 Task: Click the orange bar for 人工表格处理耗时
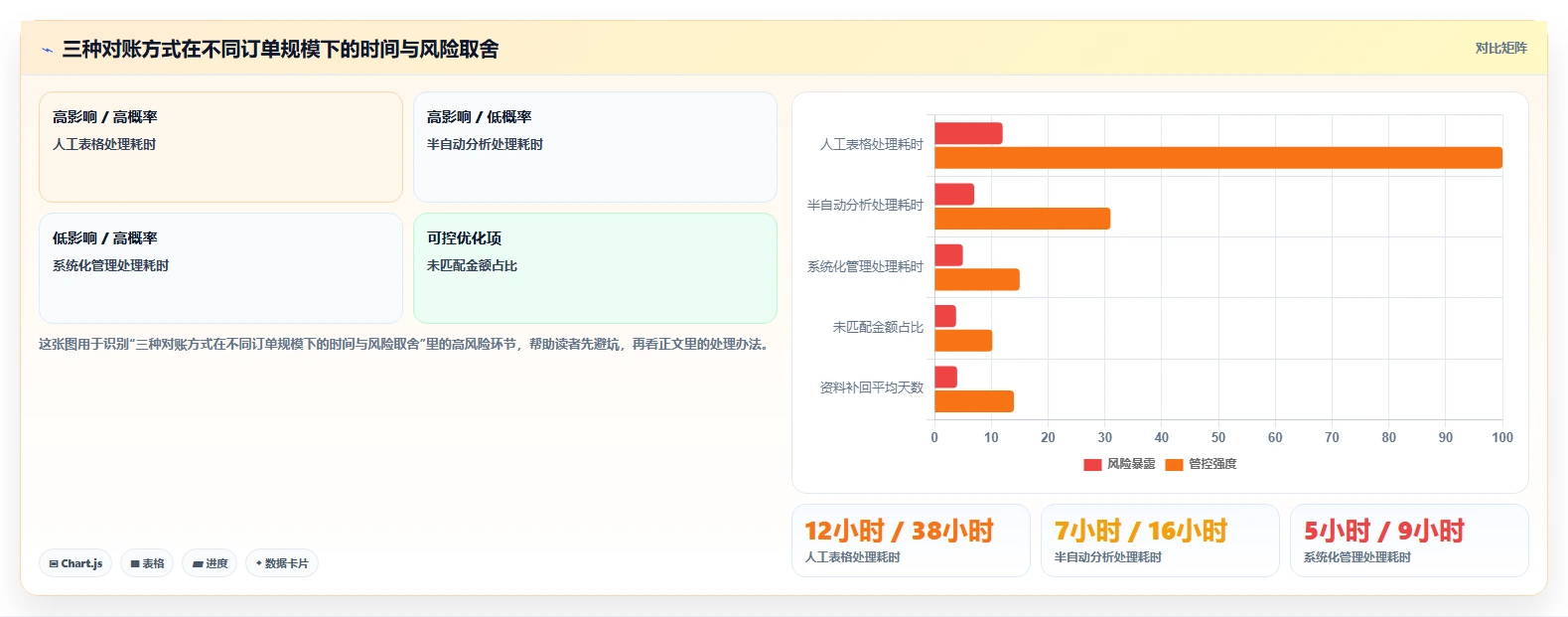1218,158
